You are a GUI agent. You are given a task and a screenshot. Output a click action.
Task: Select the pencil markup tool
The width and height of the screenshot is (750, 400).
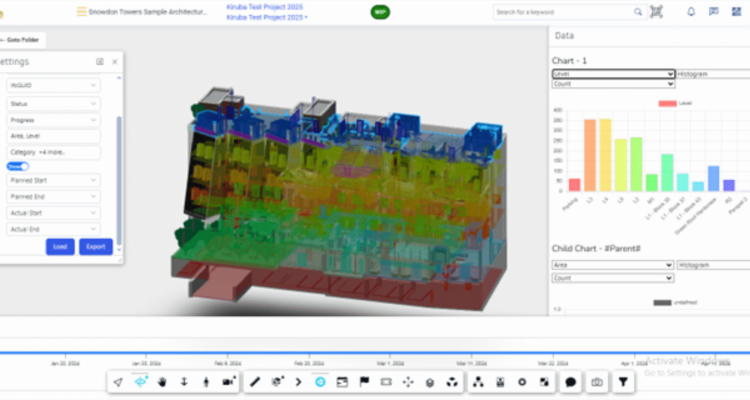pyautogui.click(x=255, y=382)
